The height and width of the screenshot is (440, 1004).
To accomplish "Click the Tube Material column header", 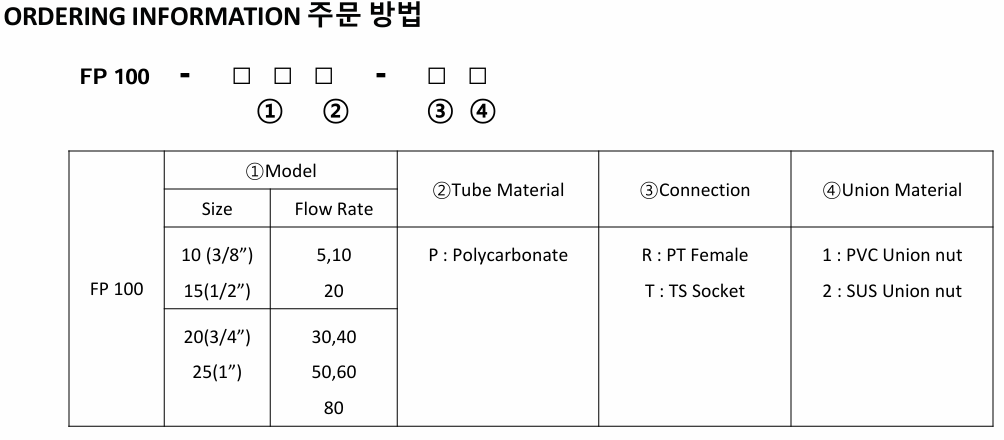I will (x=498, y=190).
